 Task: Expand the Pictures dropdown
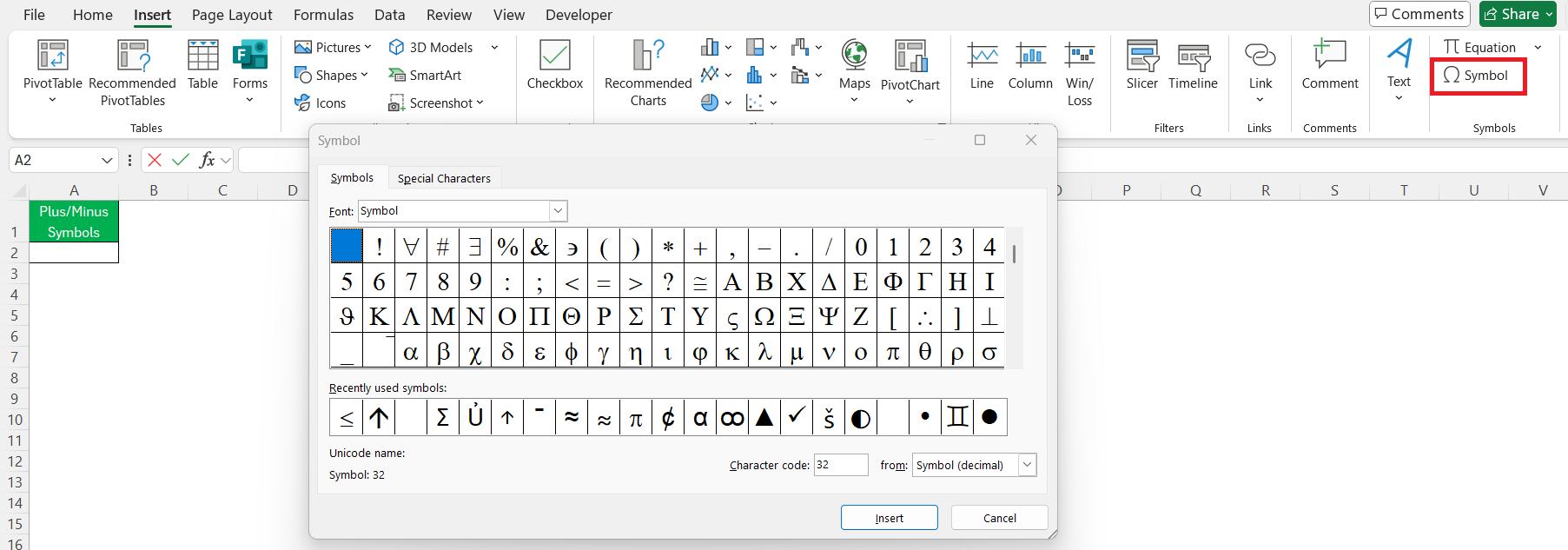click(367, 47)
